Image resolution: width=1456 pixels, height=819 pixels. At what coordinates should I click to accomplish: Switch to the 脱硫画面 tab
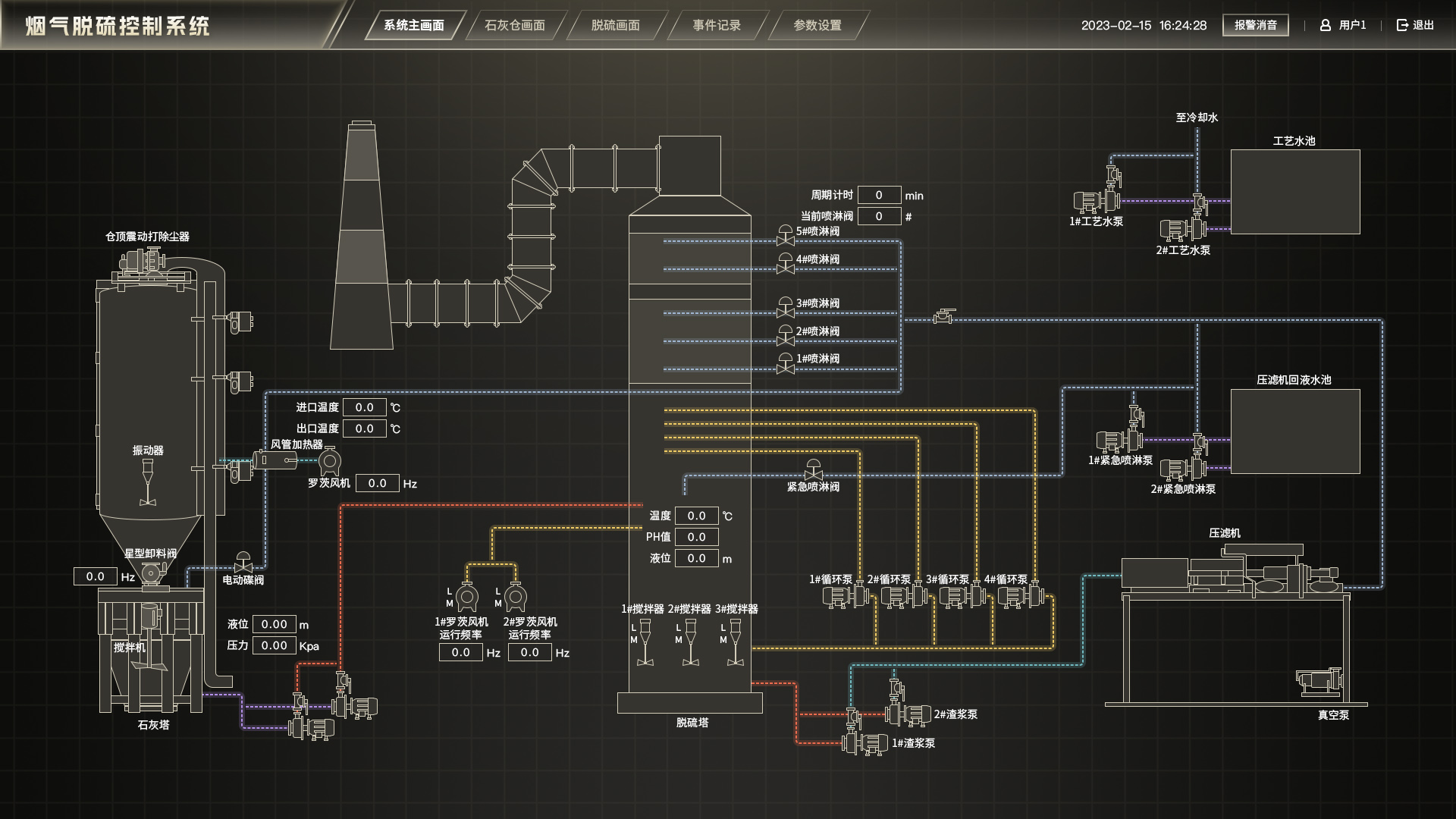[x=615, y=25]
